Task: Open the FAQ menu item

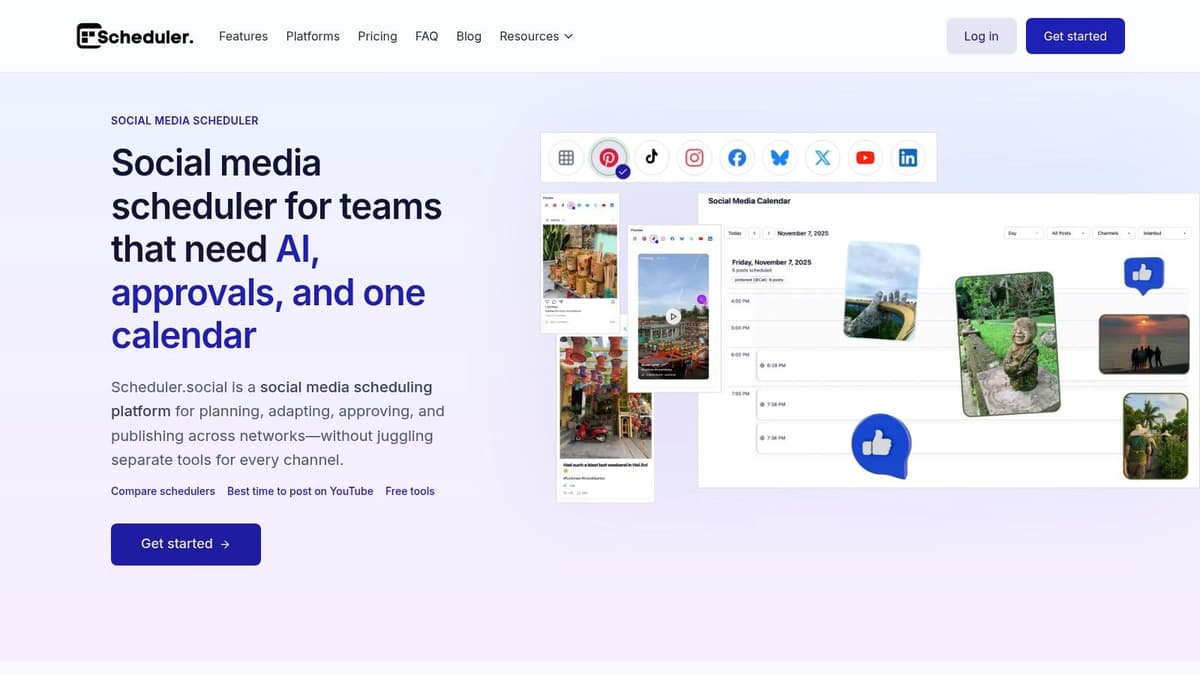Action: coord(426,36)
